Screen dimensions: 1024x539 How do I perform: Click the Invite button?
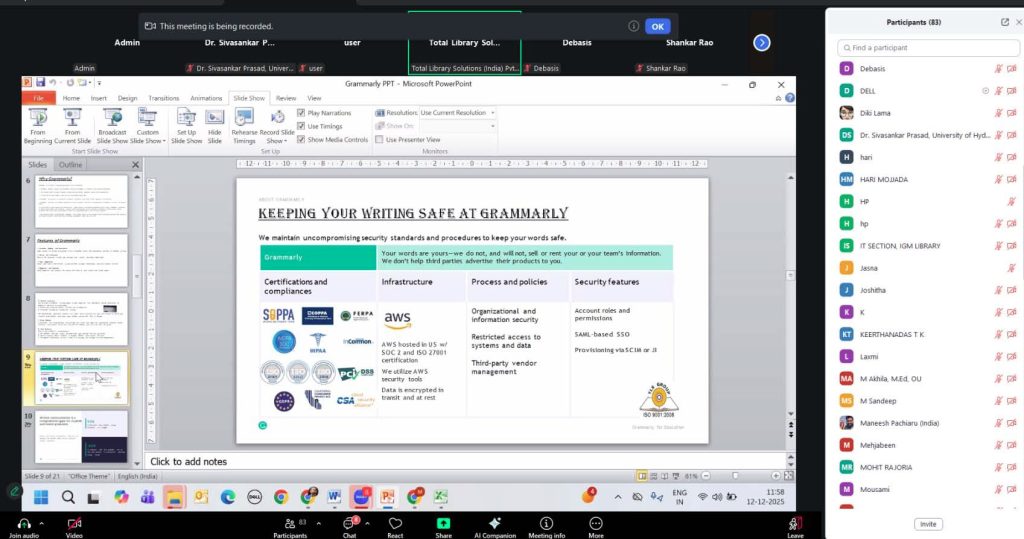coord(927,524)
